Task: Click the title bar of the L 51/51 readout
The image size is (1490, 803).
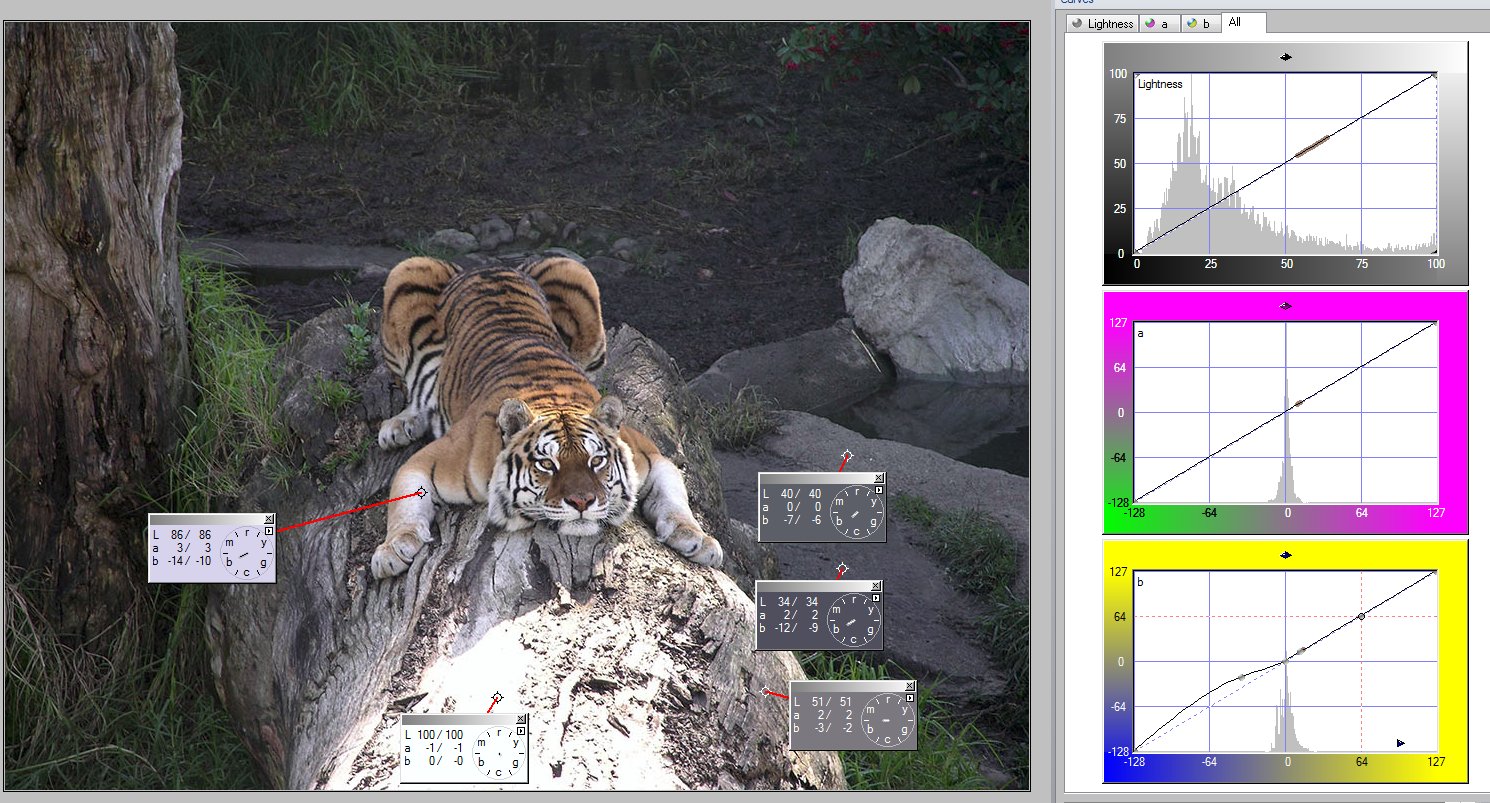Action: 847,687
